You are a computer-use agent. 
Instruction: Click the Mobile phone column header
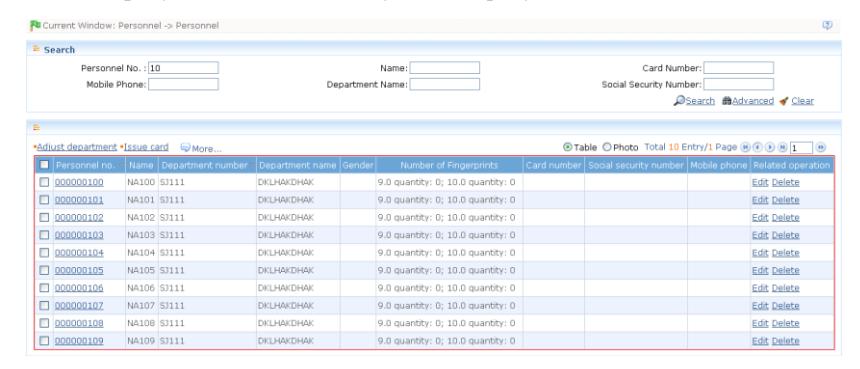click(x=718, y=165)
